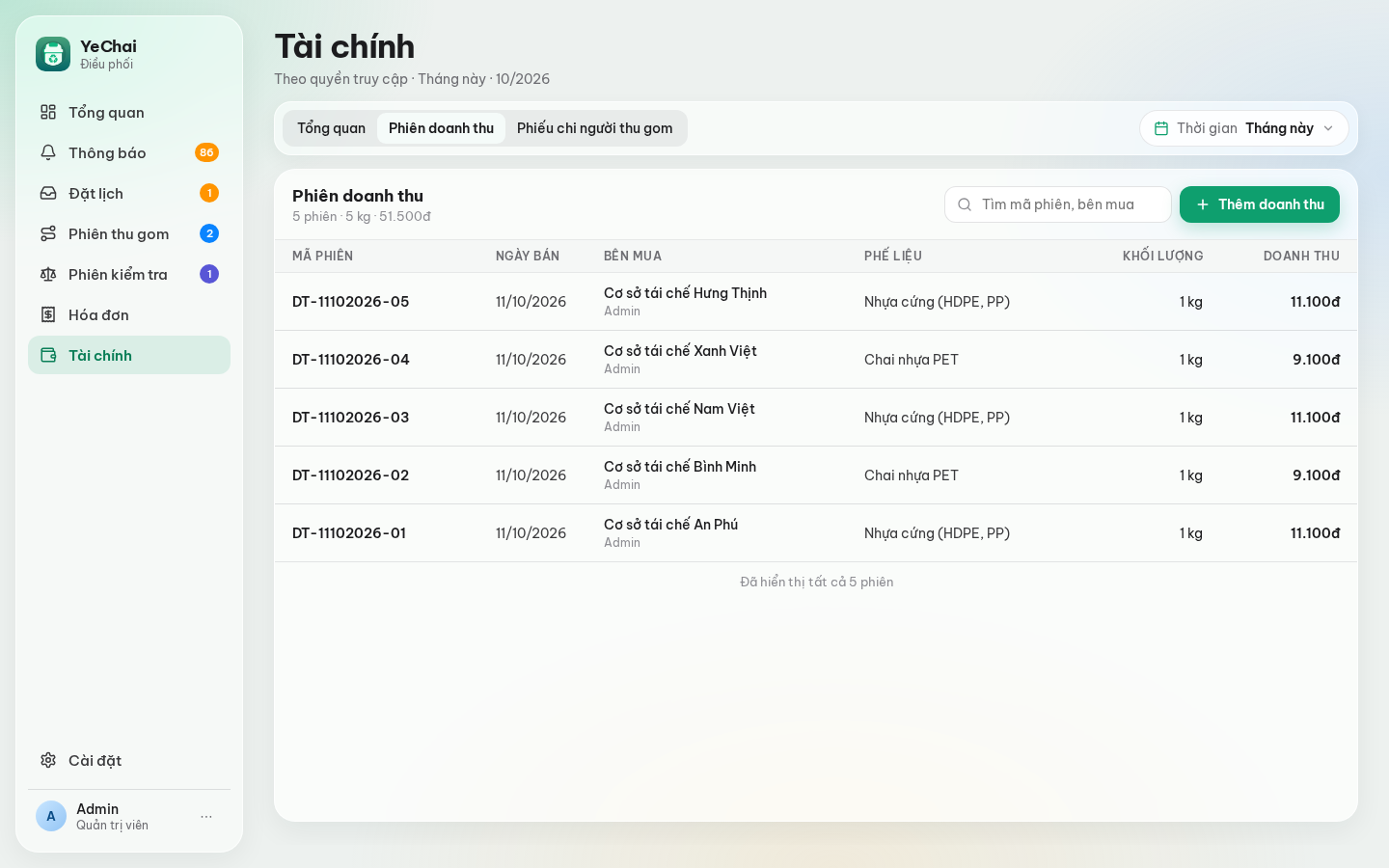Click the Khối lượng column header
Viewport: 1389px width, 868px height.
[x=1162, y=256]
